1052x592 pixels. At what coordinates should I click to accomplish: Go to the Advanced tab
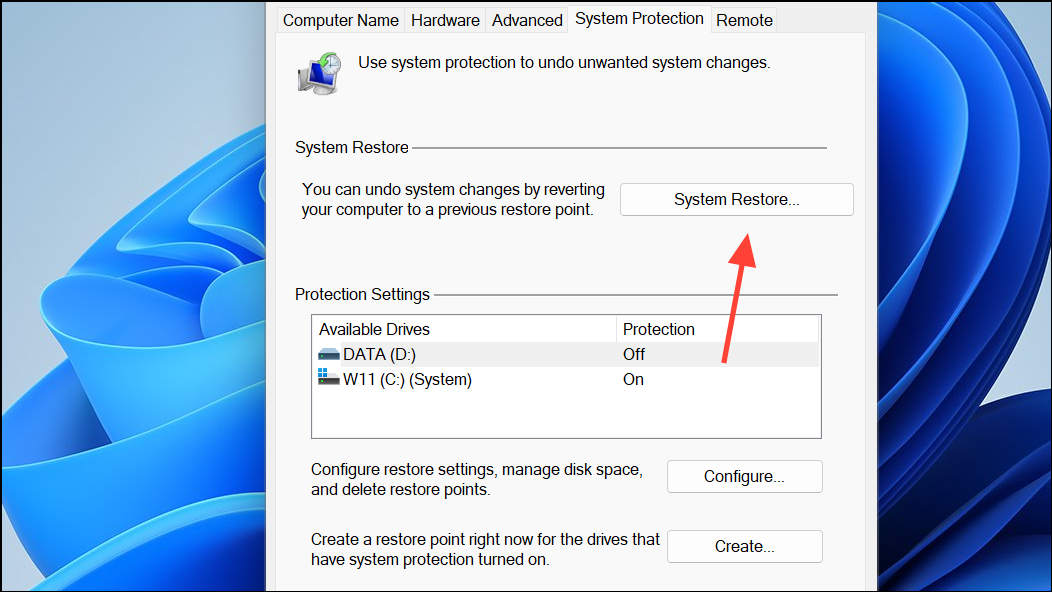pos(527,20)
